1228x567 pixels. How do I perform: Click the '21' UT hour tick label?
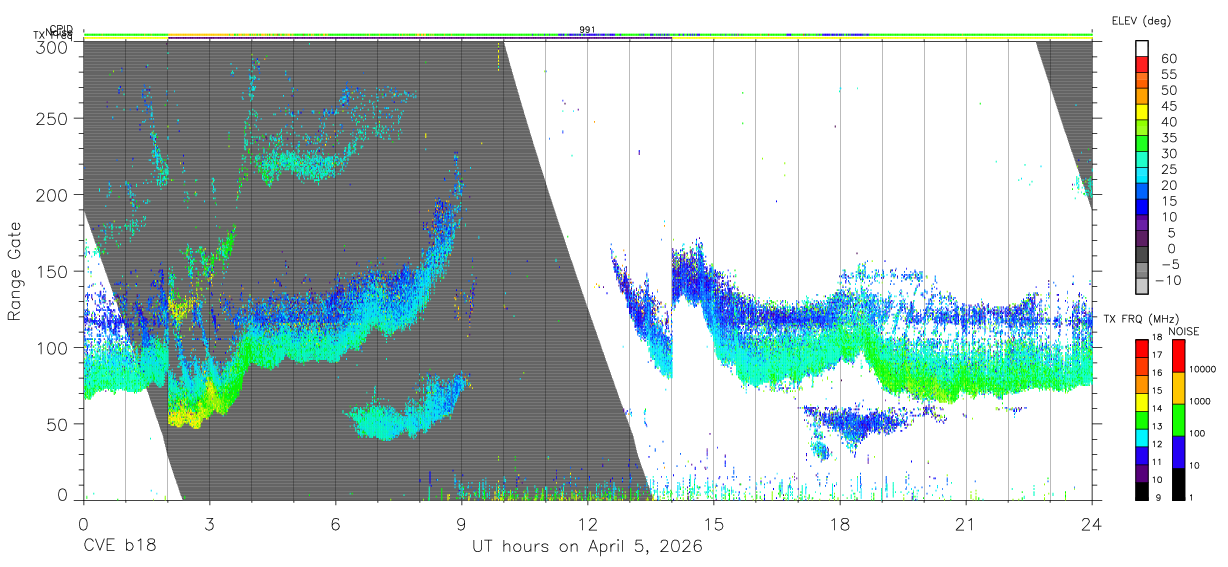click(965, 524)
